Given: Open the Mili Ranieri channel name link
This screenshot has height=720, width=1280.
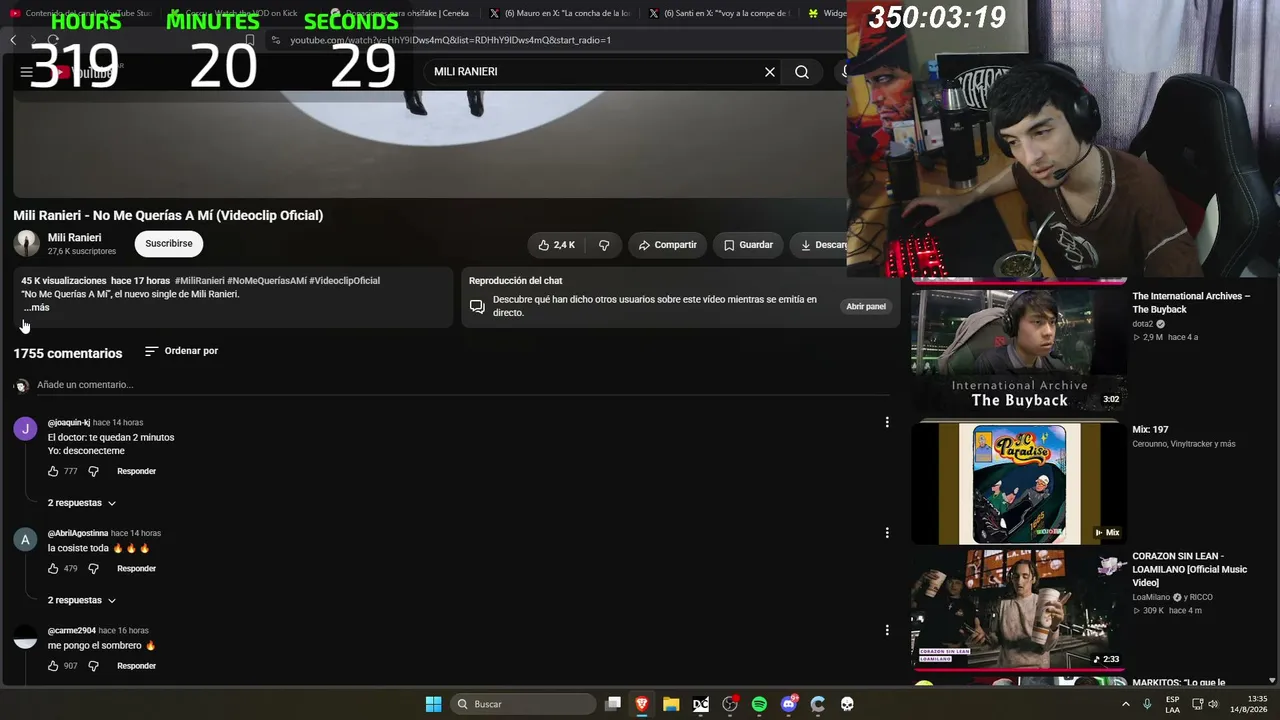Looking at the screenshot, I should pos(74,238).
